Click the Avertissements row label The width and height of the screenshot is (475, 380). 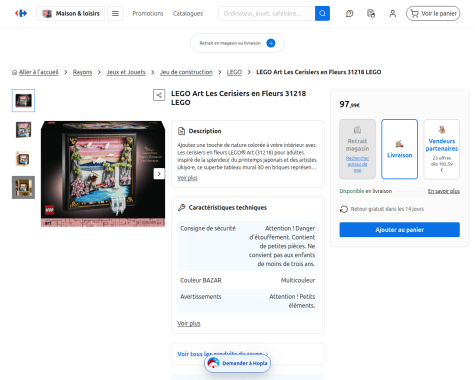(x=201, y=297)
